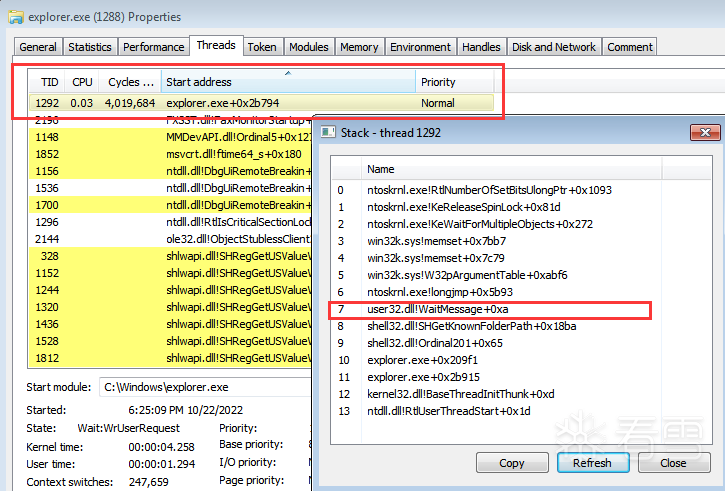Select thread 1156 DbgUiRemoteBreakin row

(170, 171)
